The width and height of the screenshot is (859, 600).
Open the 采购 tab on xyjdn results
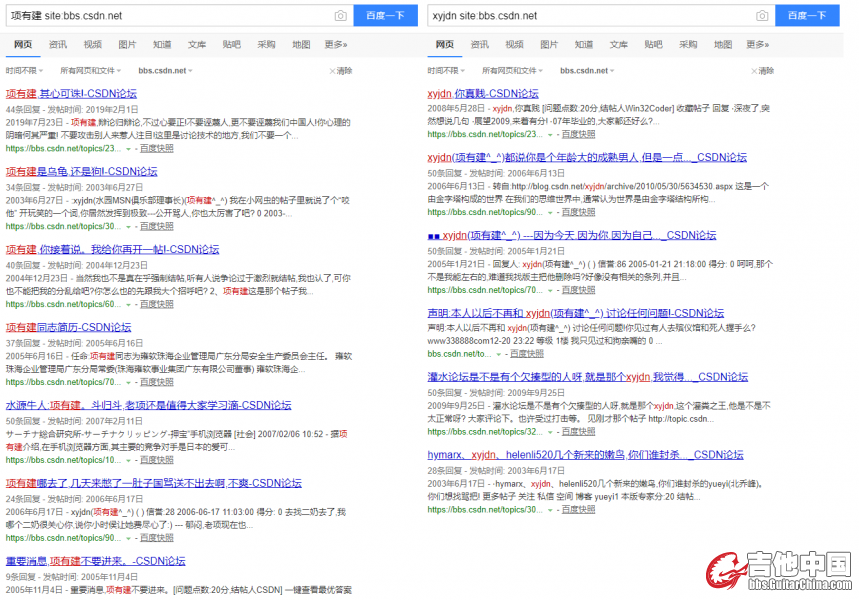tap(688, 44)
